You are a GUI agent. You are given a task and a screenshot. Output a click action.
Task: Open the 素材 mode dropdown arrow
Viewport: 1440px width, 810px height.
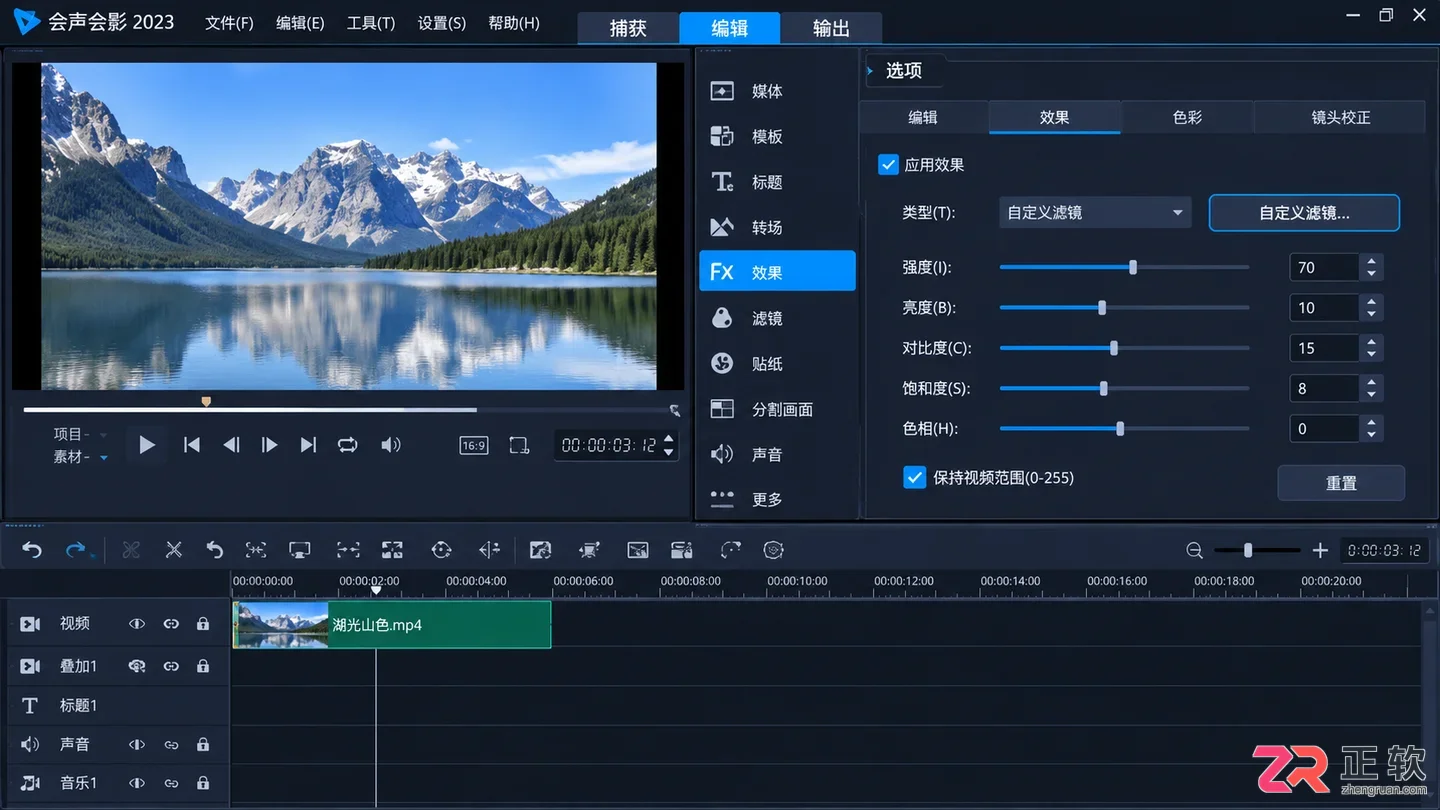click(x=103, y=458)
